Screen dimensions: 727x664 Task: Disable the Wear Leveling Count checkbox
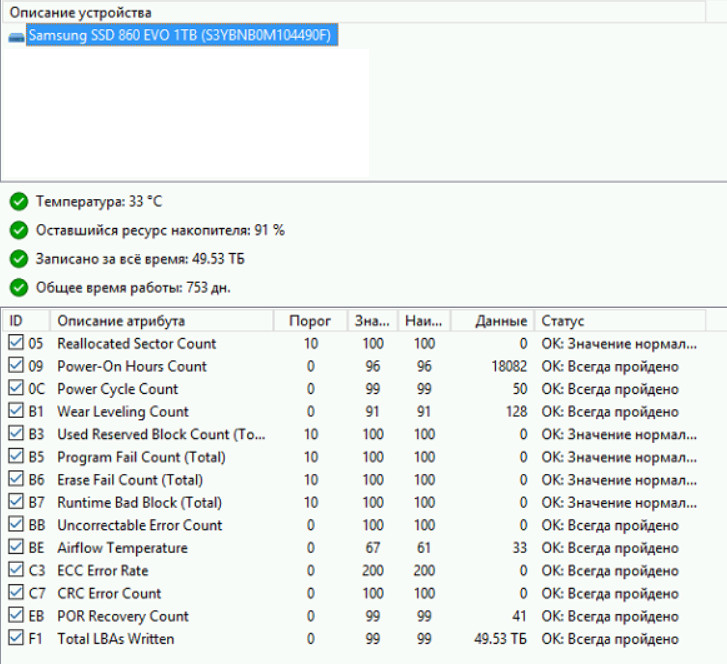15,412
